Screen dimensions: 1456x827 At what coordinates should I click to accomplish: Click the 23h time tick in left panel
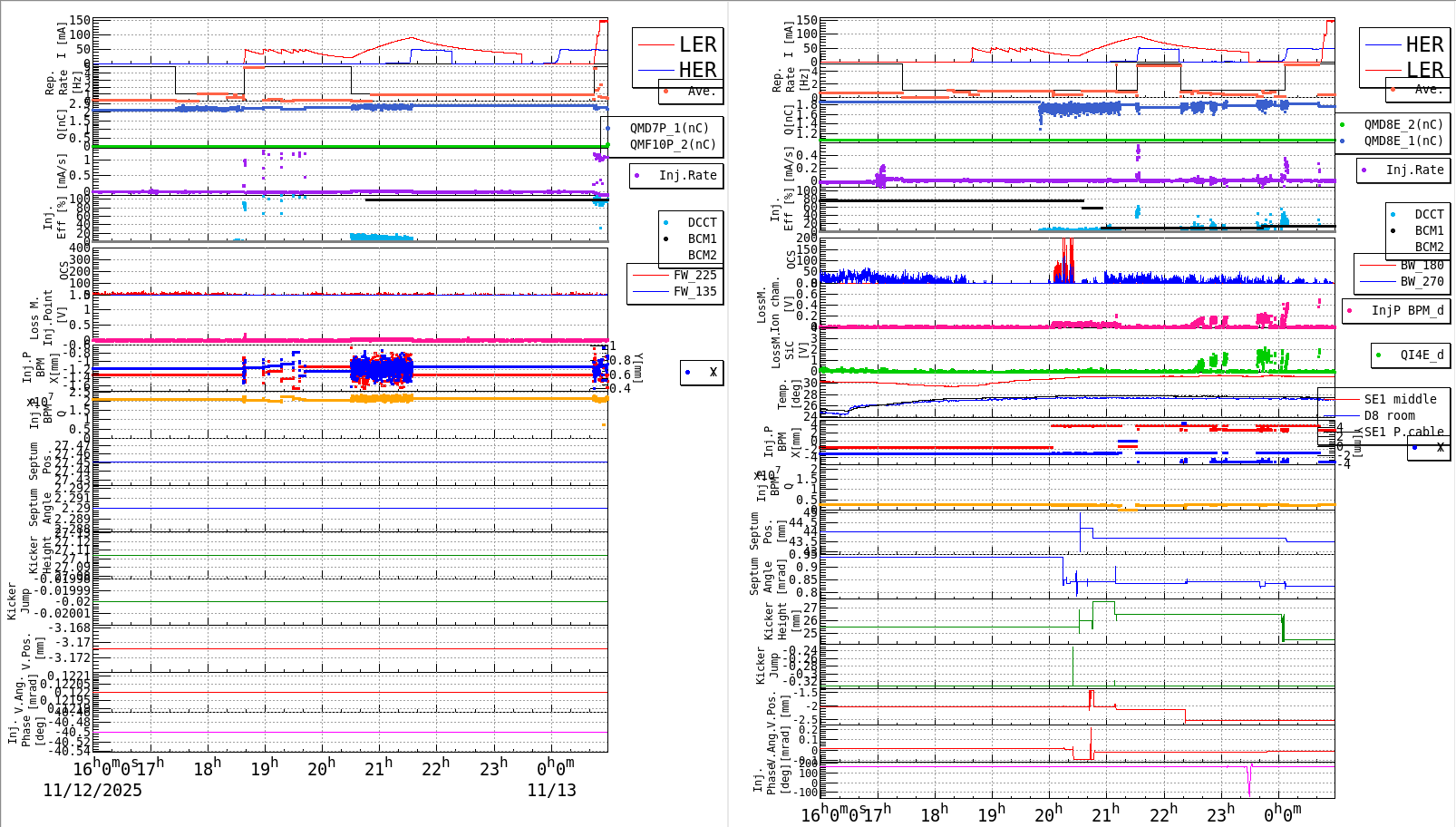(x=493, y=768)
